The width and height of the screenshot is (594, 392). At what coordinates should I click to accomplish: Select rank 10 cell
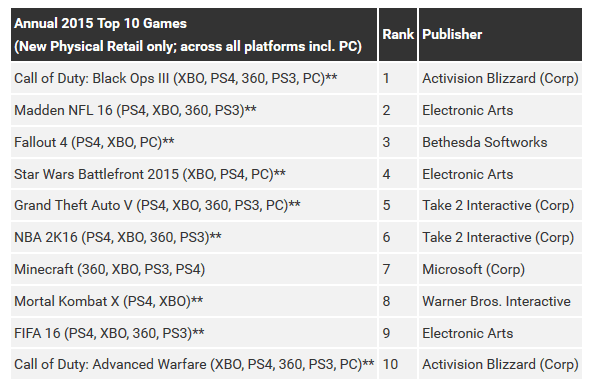[398, 364]
